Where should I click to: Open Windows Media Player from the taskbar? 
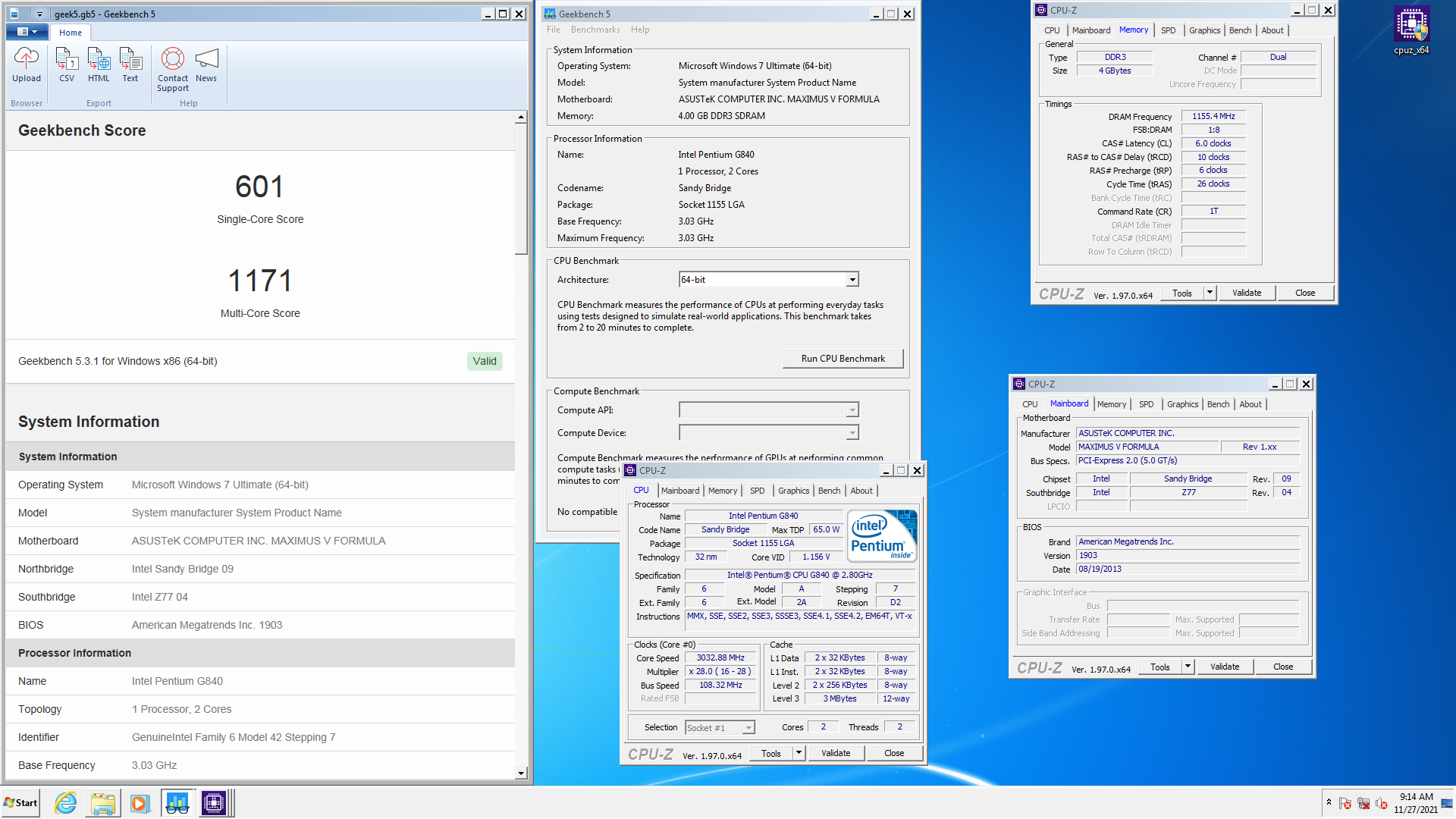[x=140, y=803]
